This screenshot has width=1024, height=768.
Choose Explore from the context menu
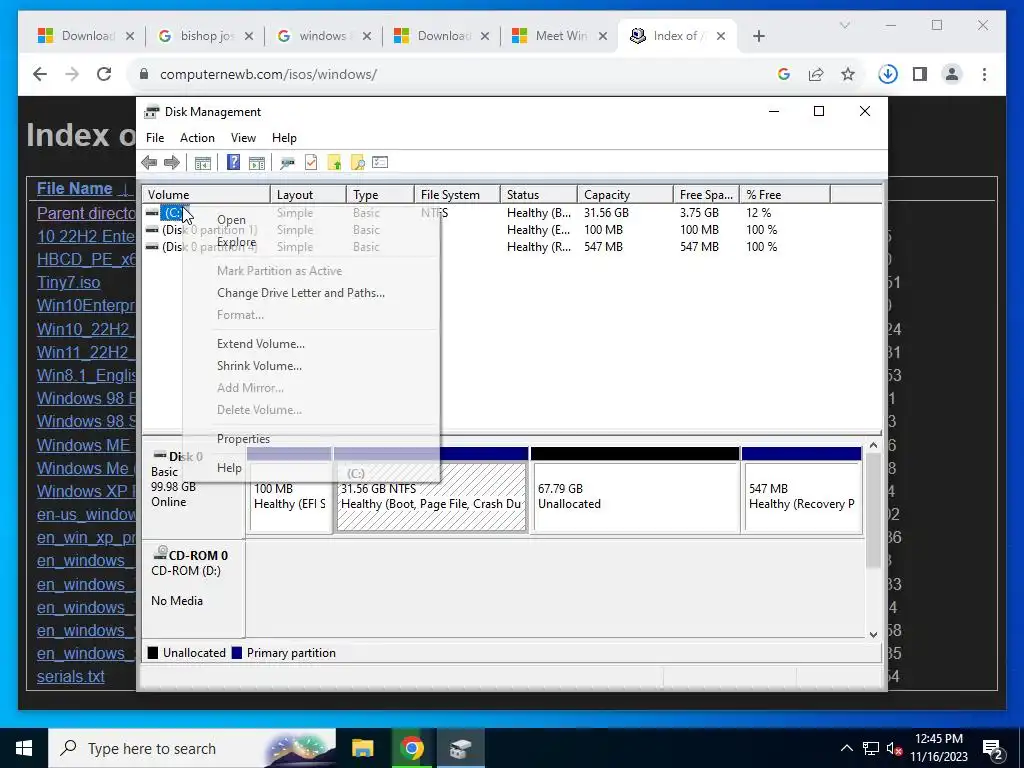pos(311,242)
